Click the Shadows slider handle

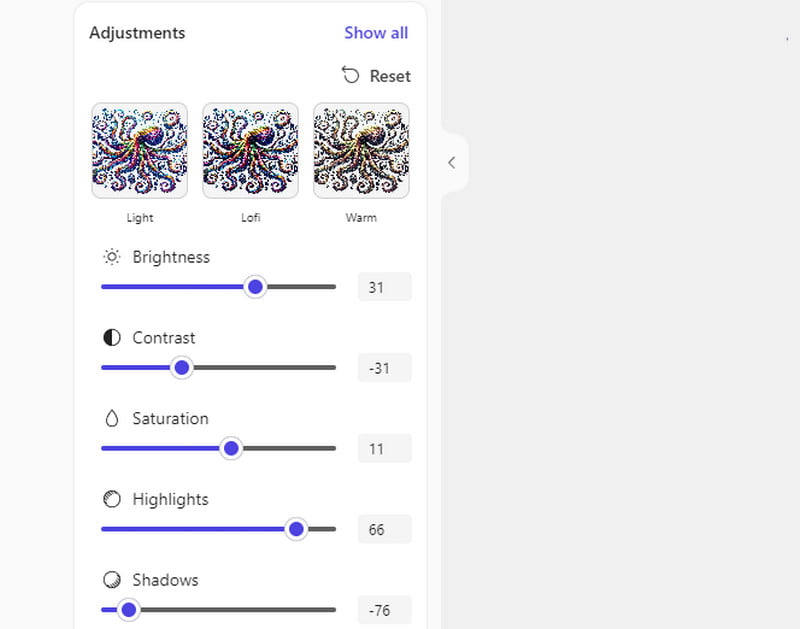coord(128,609)
